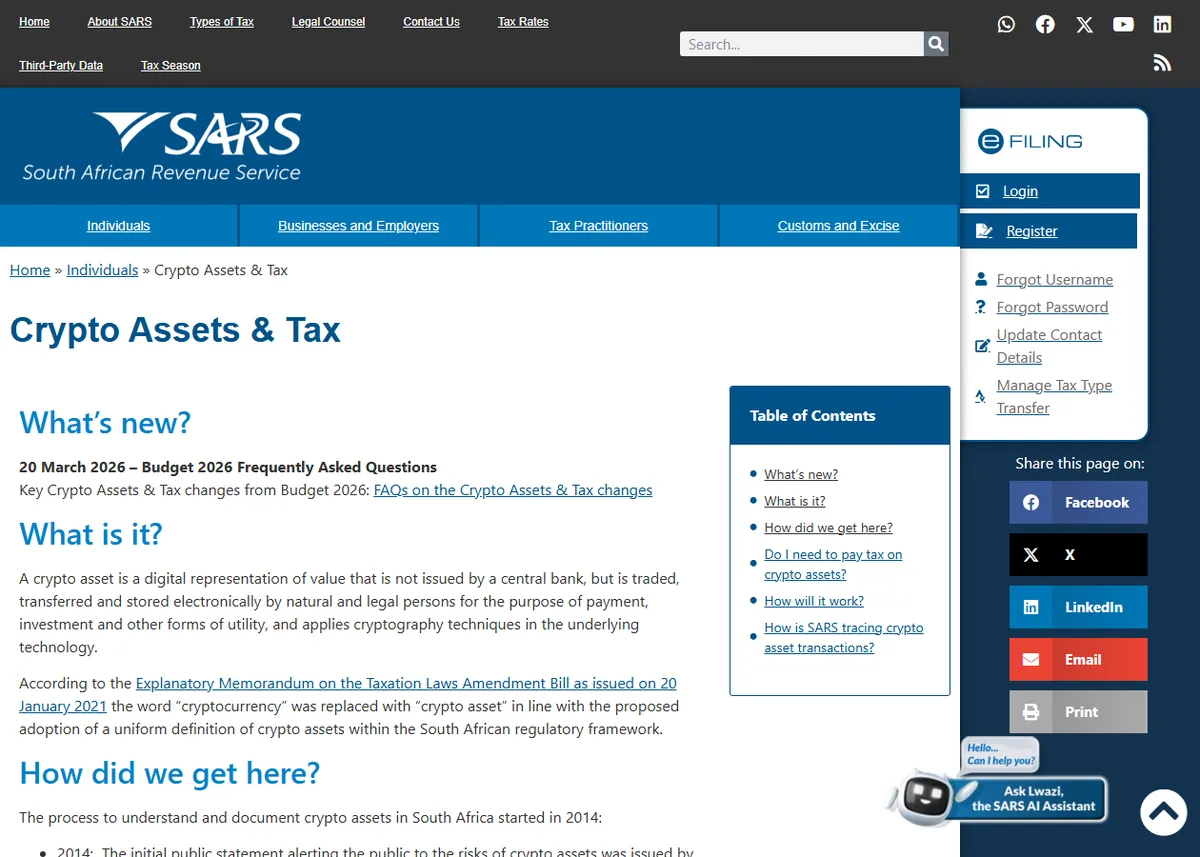
Task: Open the LinkedIn icon in header
Action: pyautogui.click(x=1162, y=24)
